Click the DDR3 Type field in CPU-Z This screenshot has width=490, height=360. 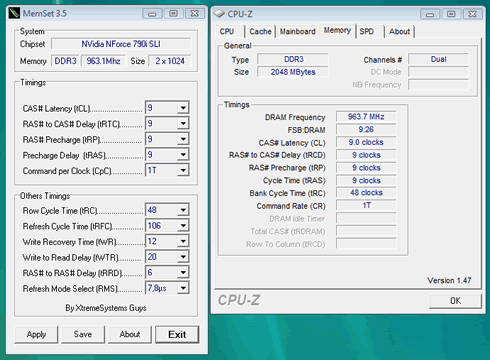tap(293, 59)
